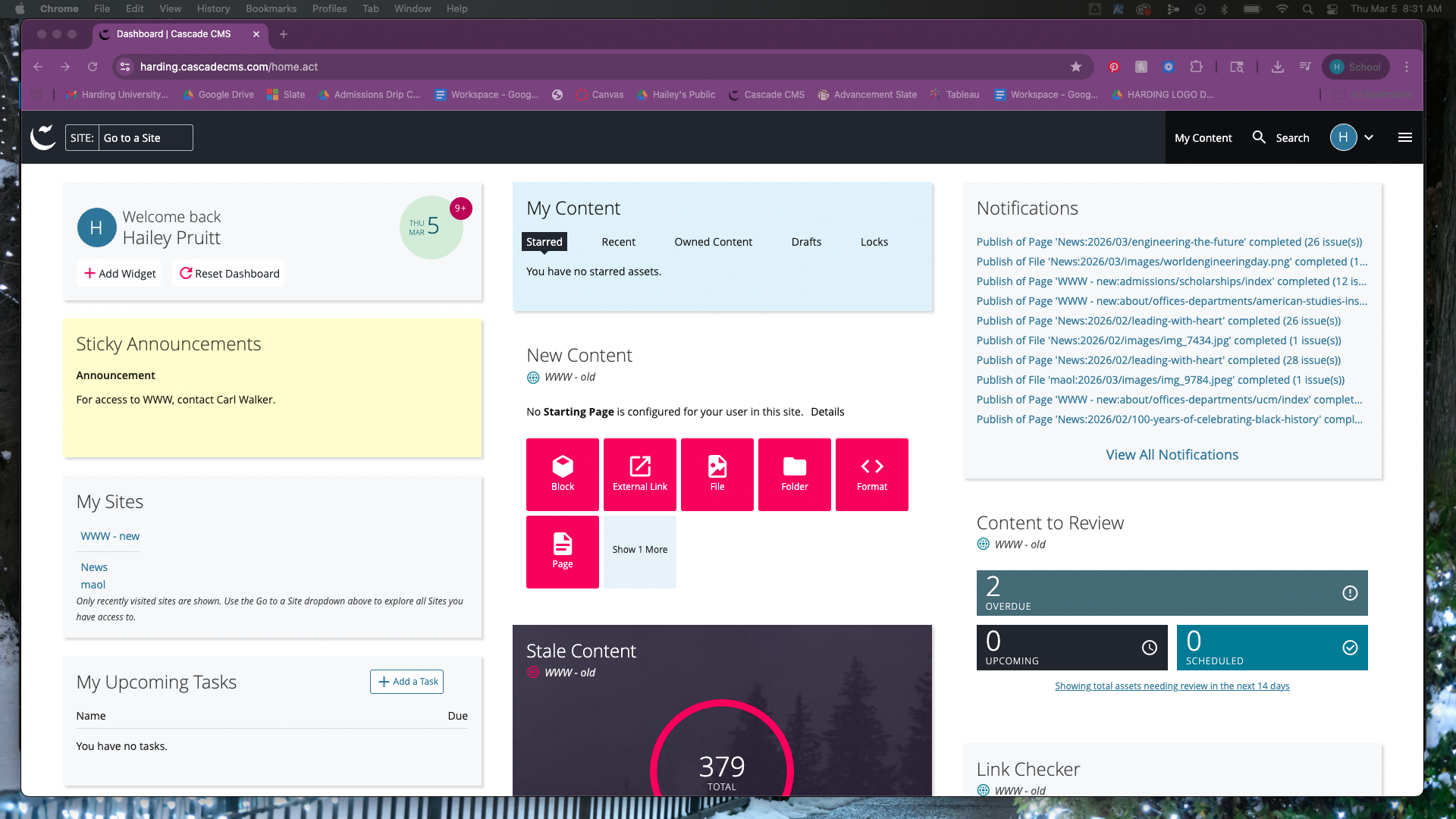Click the Cascade CMS logo icon
1456x819 pixels.
(43, 137)
